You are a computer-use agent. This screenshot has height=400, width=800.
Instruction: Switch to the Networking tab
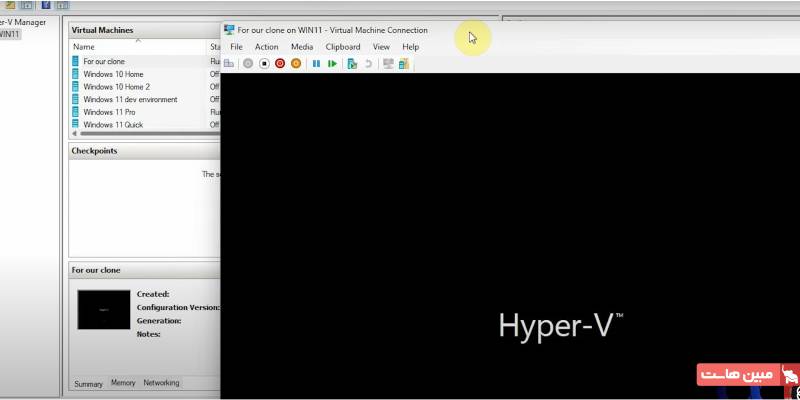161,383
